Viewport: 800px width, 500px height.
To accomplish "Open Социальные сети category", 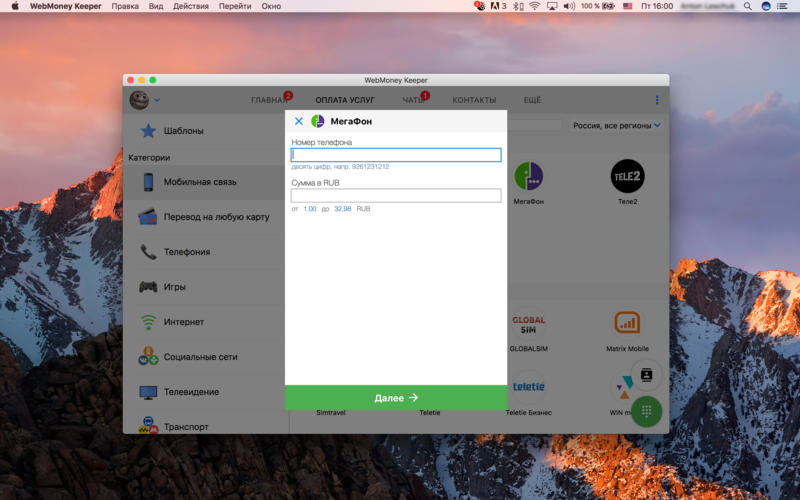I will (x=206, y=357).
